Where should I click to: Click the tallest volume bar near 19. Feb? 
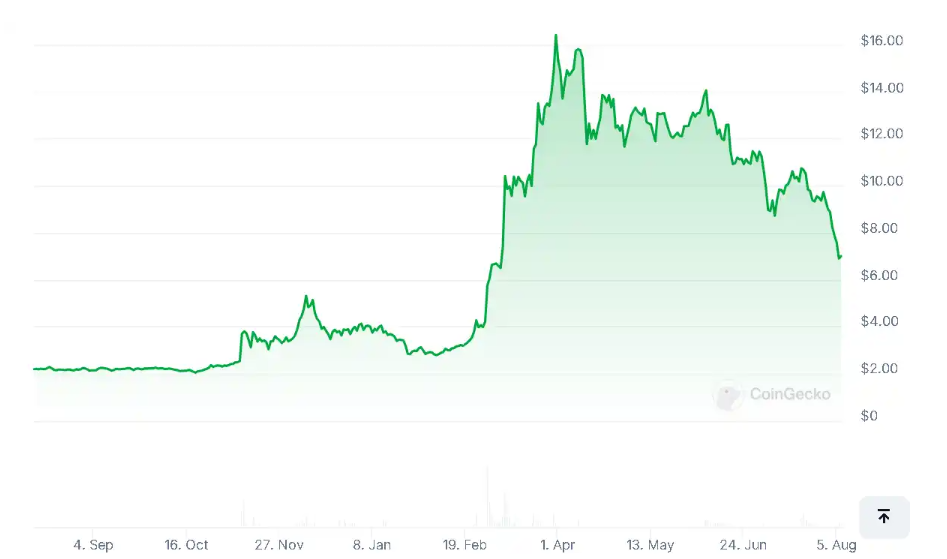pos(488,496)
